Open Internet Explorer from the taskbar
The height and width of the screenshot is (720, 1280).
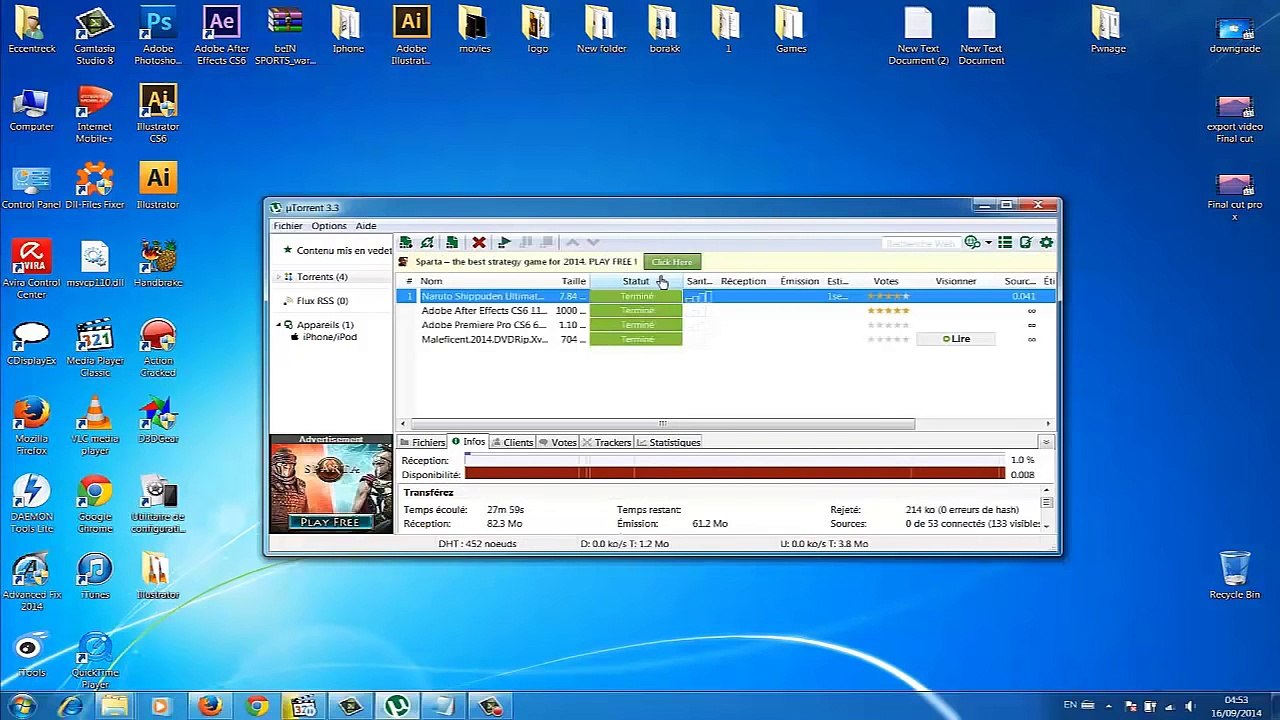coord(69,706)
